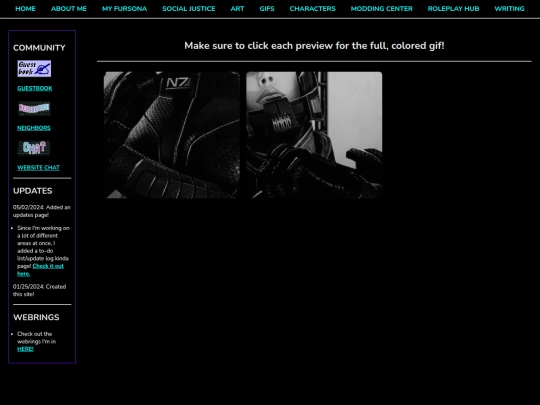The height and width of the screenshot is (405, 540).
Task: Open Characters page
Action: 312,9
